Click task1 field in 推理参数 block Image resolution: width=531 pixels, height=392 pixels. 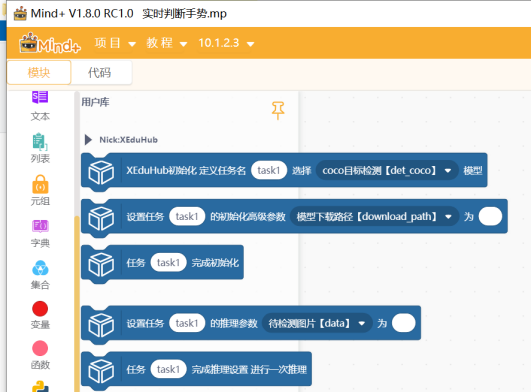coord(187,323)
